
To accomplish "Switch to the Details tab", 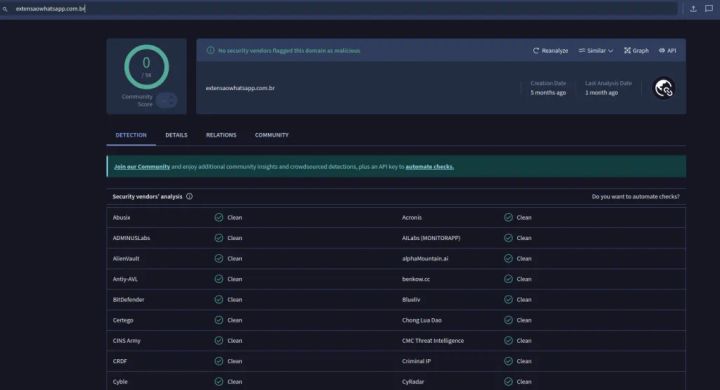I will pos(176,135).
